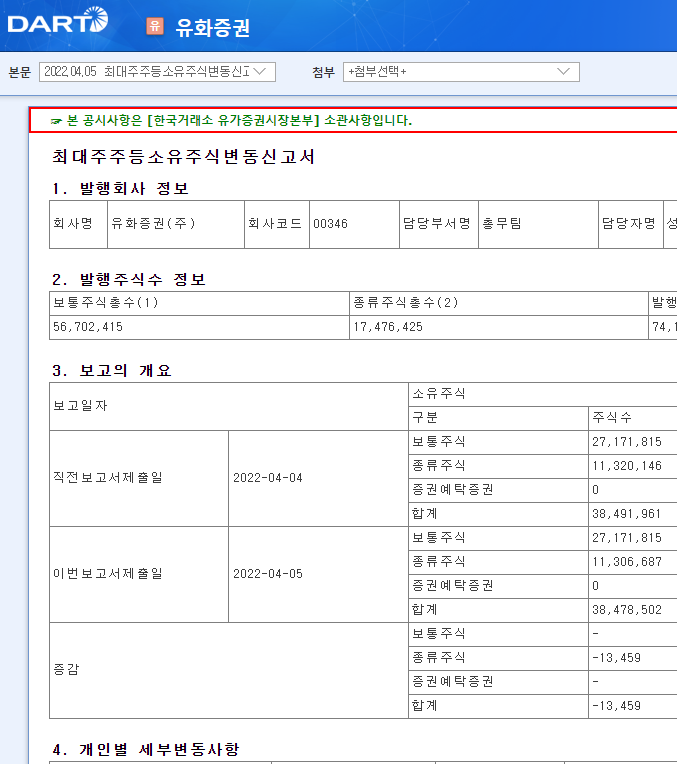Click the green 한국거래소 notice text
Image resolution: width=677 pixels, height=764 pixels.
[239, 120]
